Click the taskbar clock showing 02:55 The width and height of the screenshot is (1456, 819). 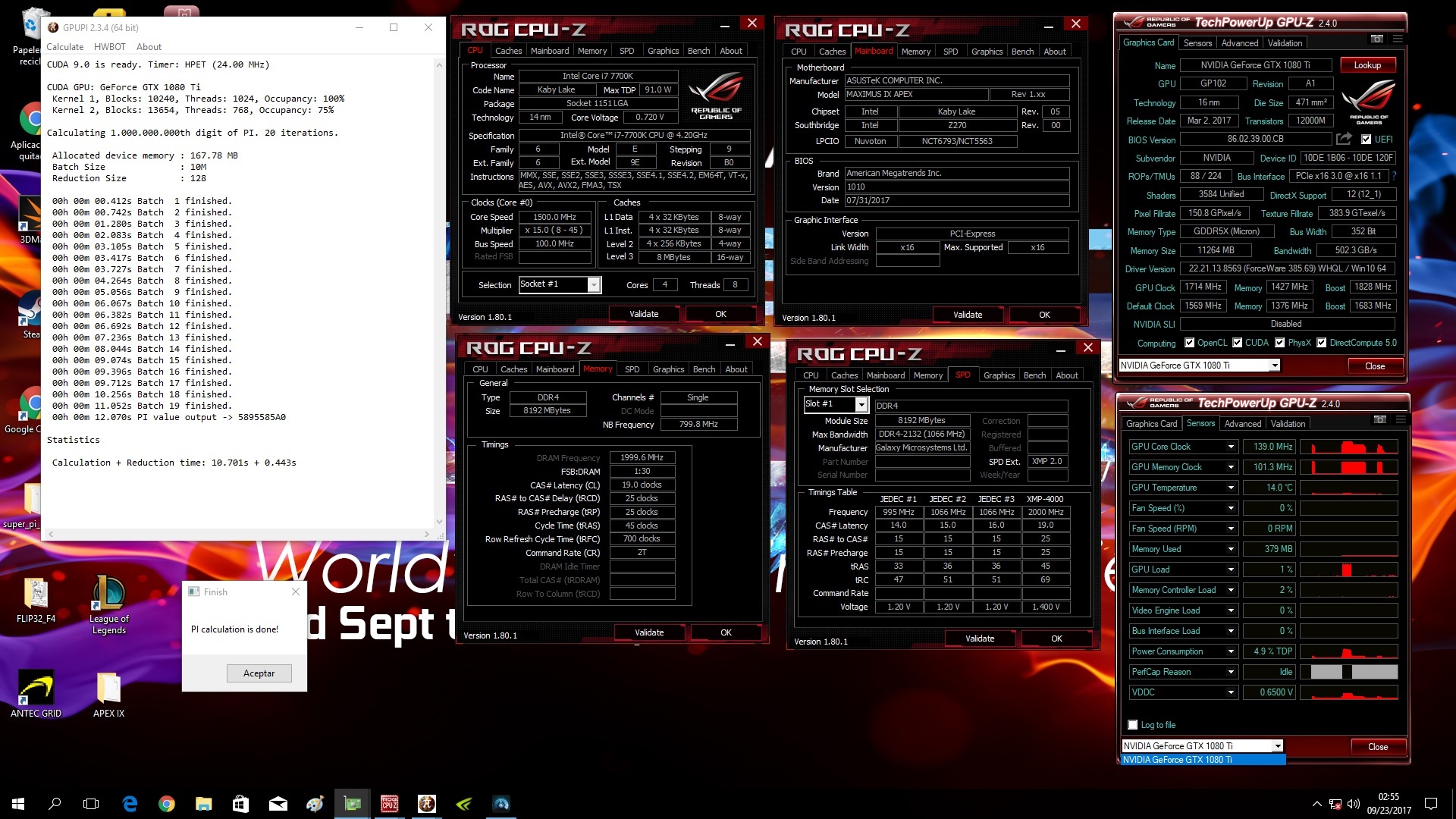pos(1389,804)
